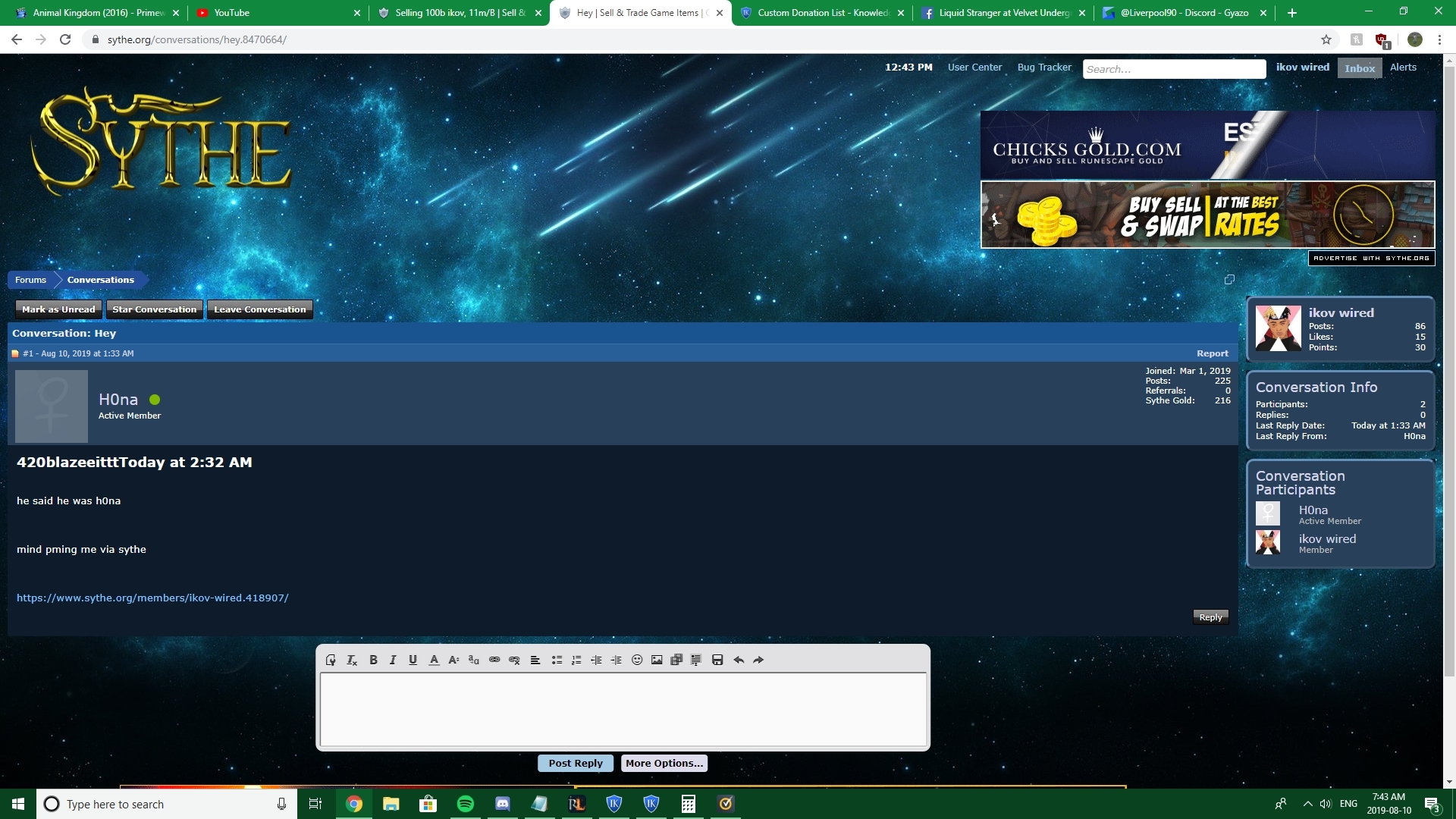The height and width of the screenshot is (819, 1456).
Task: Toggle bold formatting in reply editor
Action: (x=373, y=660)
